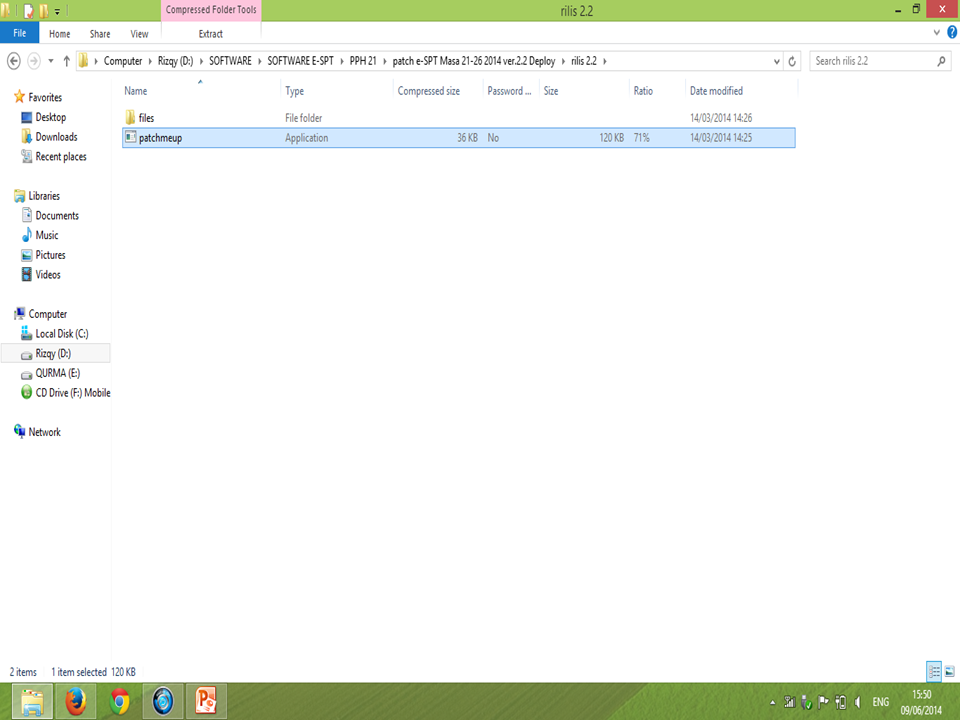The image size is (960, 720).
Task: Launch Firefox from the taskbar
Action: 76,702
